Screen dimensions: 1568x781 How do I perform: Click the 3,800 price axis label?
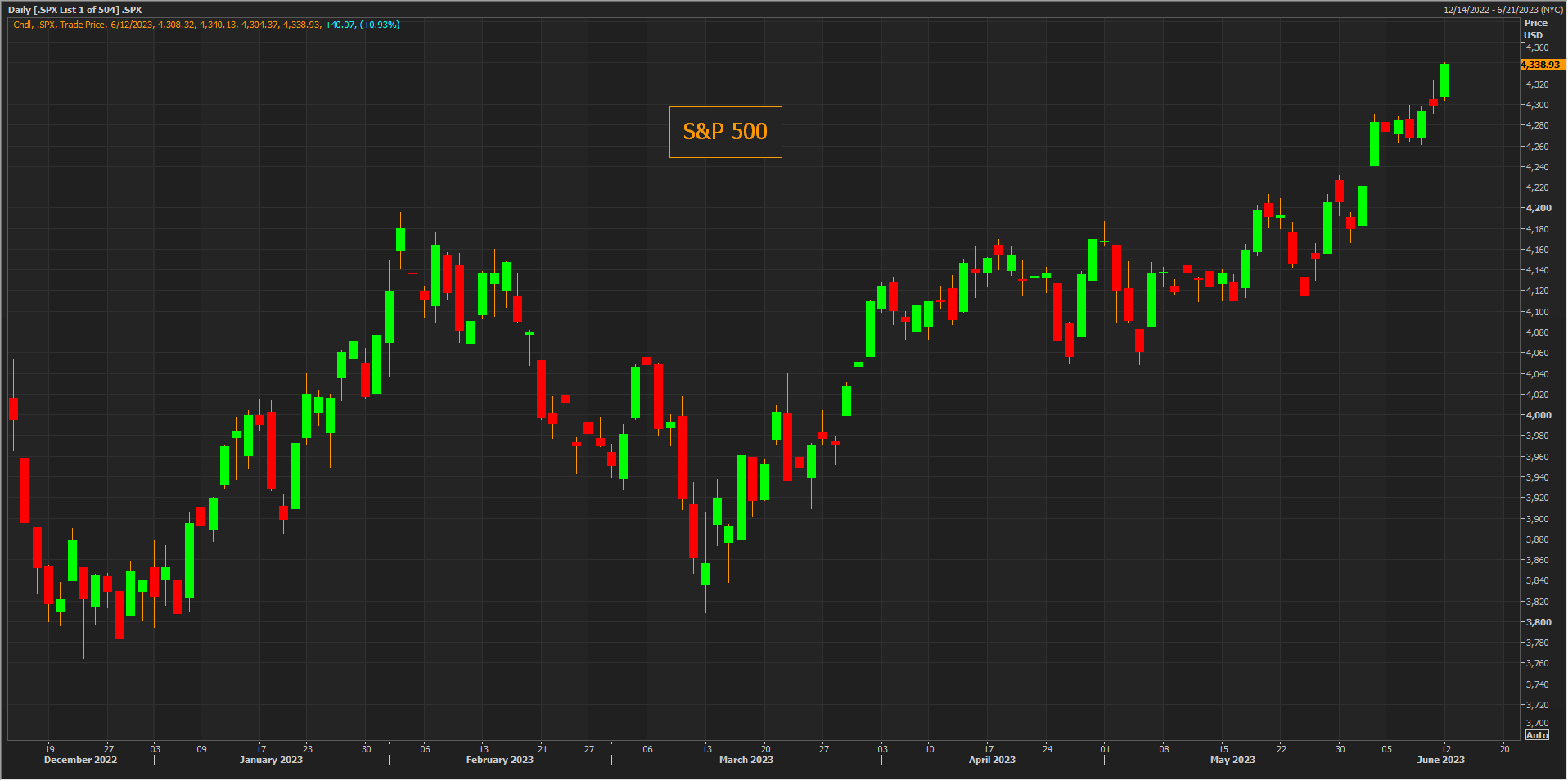tap(1538, 622)
